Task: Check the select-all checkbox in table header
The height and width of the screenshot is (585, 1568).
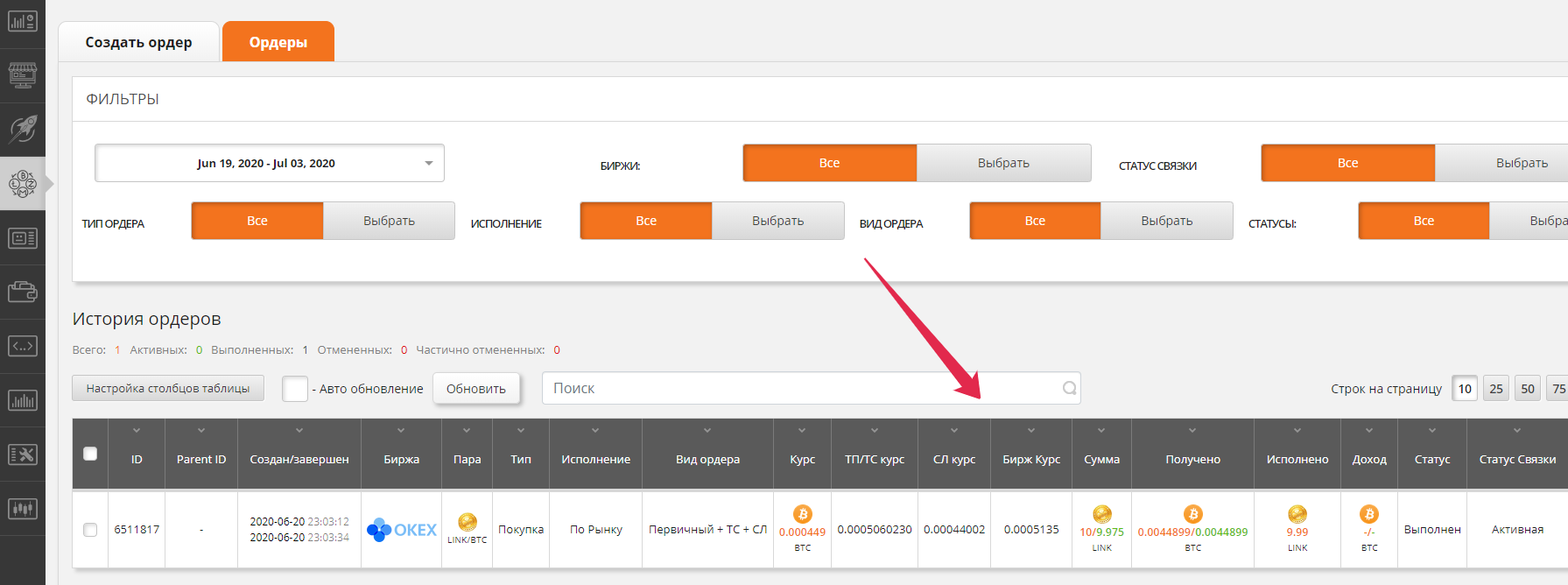Action: pos(90,454)
